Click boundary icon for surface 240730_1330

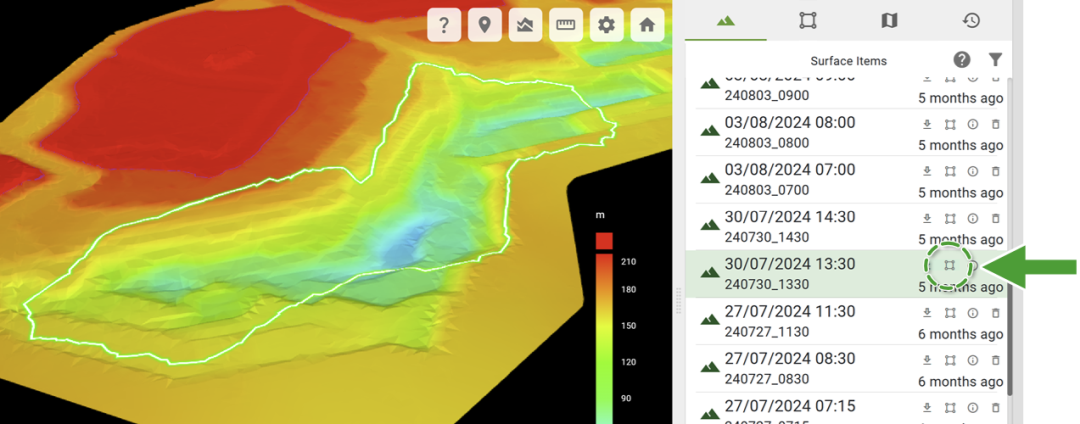[950, 266]
